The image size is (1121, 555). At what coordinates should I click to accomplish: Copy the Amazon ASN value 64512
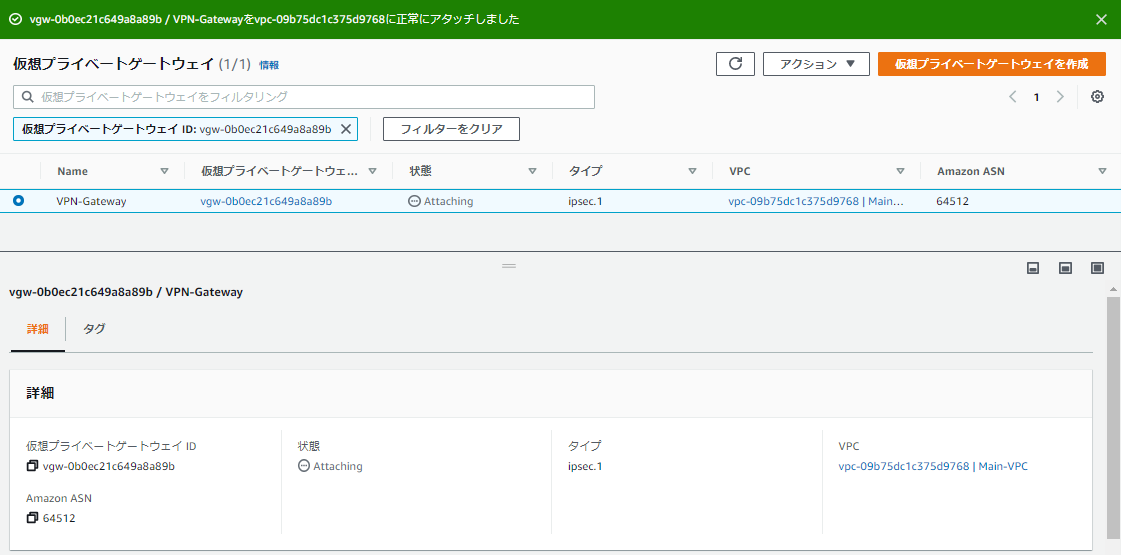[32, 518]
